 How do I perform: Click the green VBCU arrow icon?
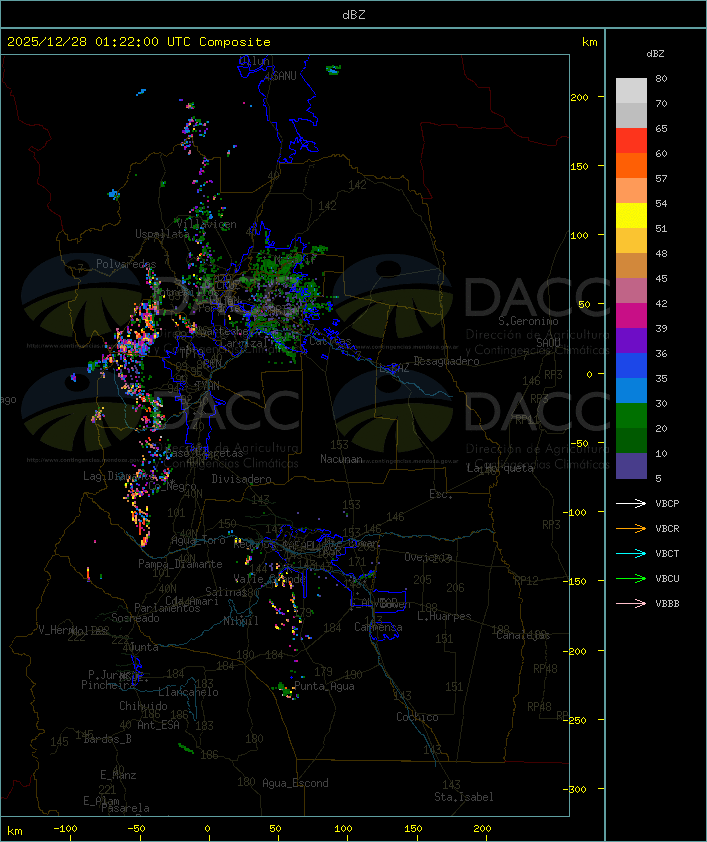click(x=631, y=578)
